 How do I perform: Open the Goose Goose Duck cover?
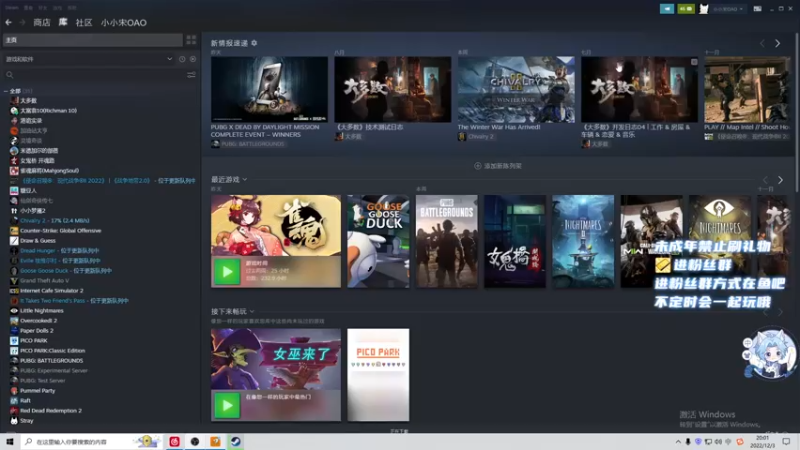point(378,241)
